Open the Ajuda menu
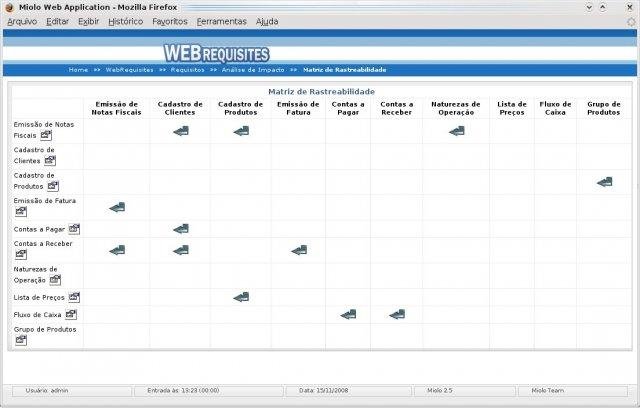This screenshot has height=408, width=640. click(x=267, y=22)
